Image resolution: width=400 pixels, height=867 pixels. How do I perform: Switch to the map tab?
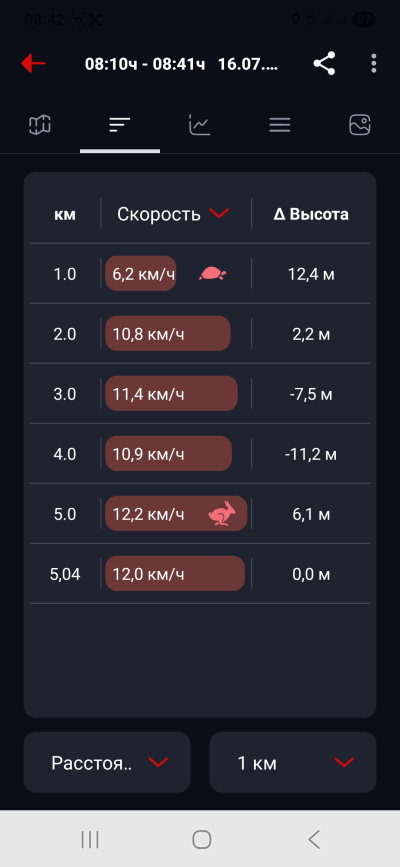[40, 125]
